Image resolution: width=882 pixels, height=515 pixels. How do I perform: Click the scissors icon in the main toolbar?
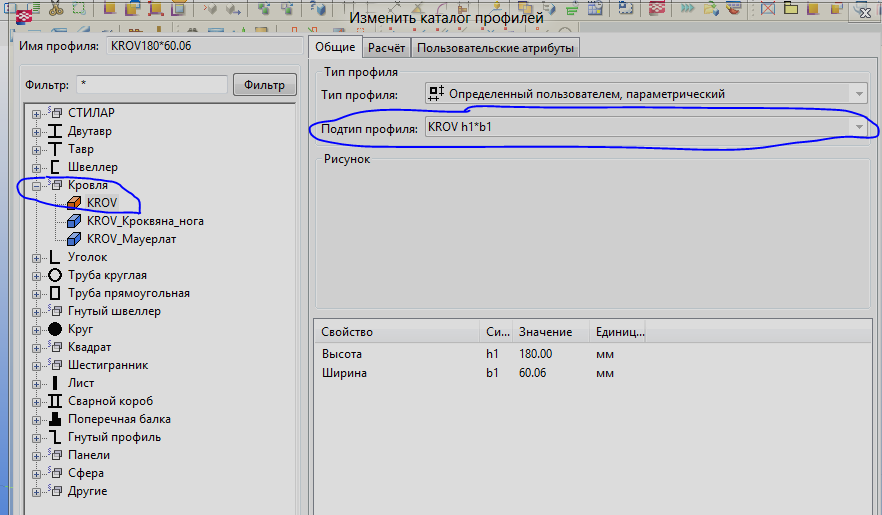click(56, 8)
